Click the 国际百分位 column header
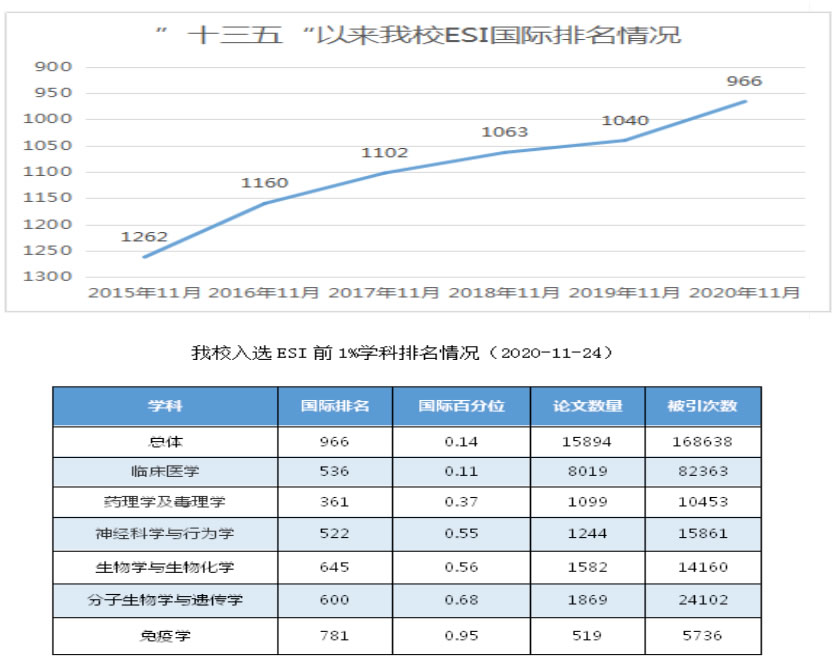The width and height of the screenshot is (836, 658). 461,406
